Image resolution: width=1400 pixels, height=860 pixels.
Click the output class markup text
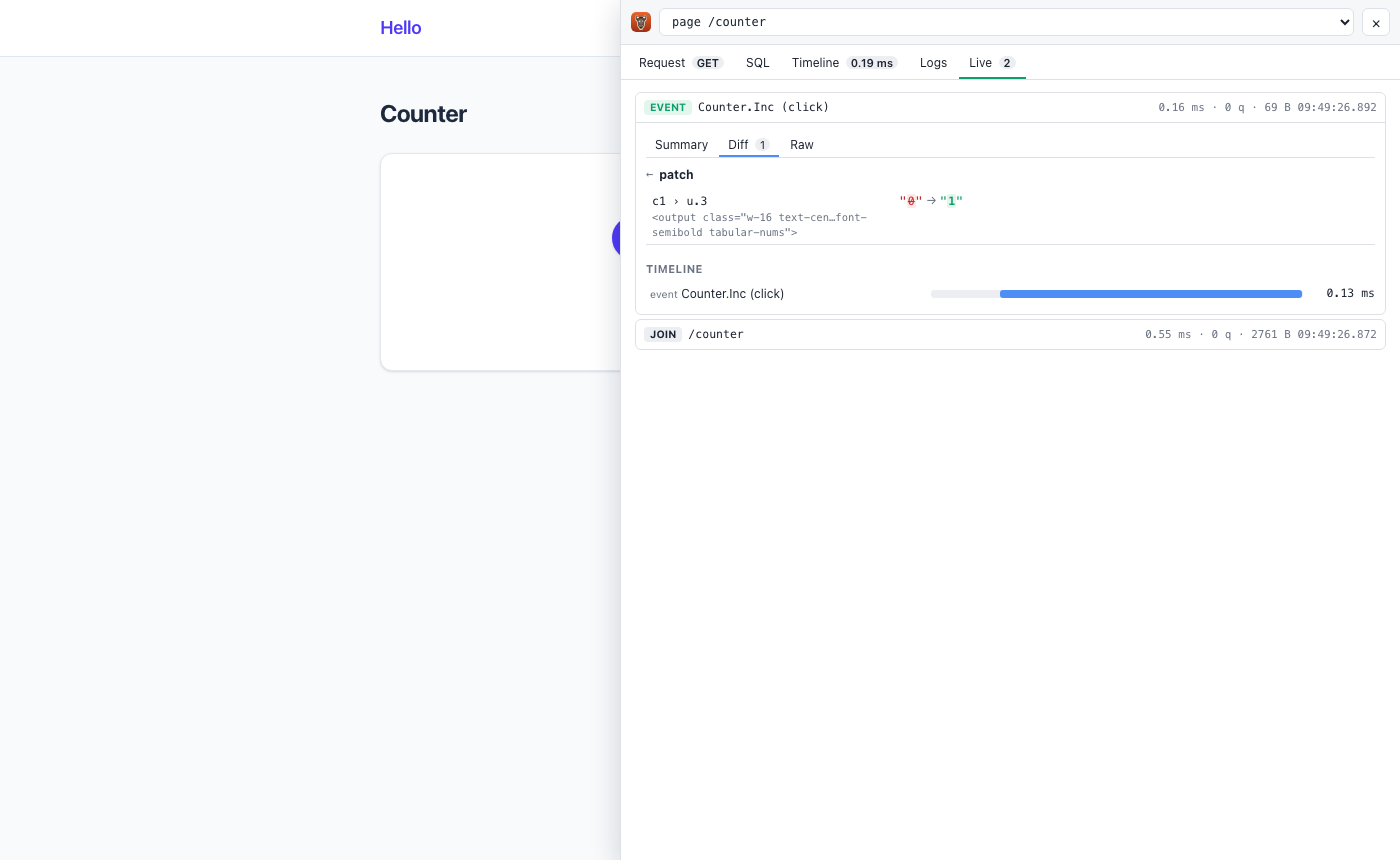click(759, 225)
